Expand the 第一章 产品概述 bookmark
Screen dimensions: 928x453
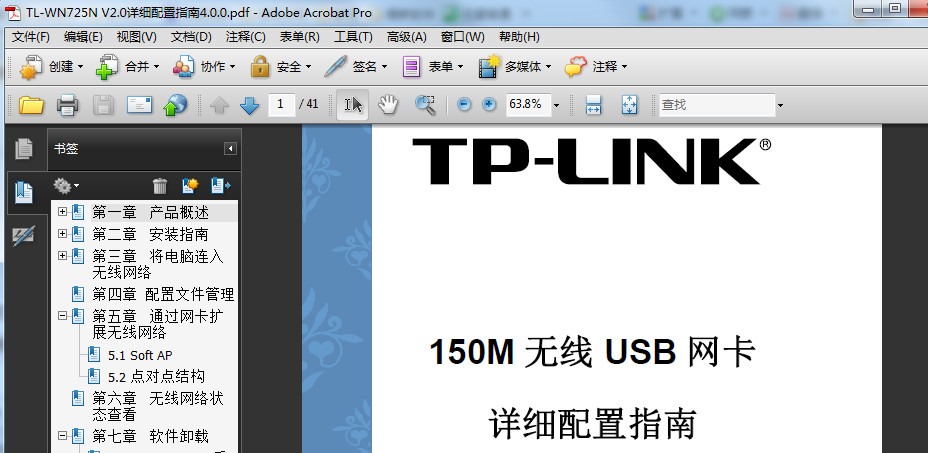click(x=62, y=212)
